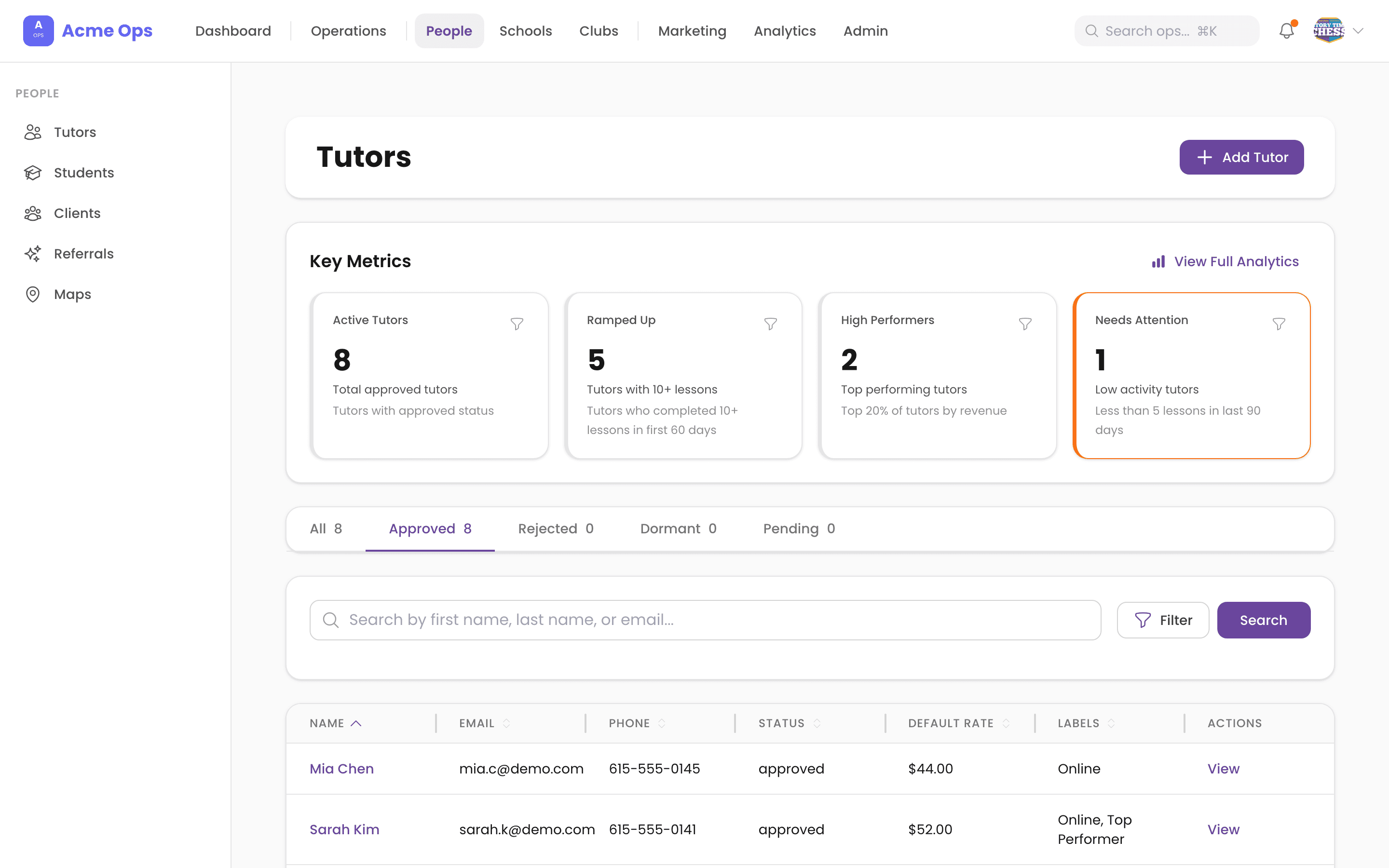Sort table by Phone column

pyautogui.click(x=662, y=723)
